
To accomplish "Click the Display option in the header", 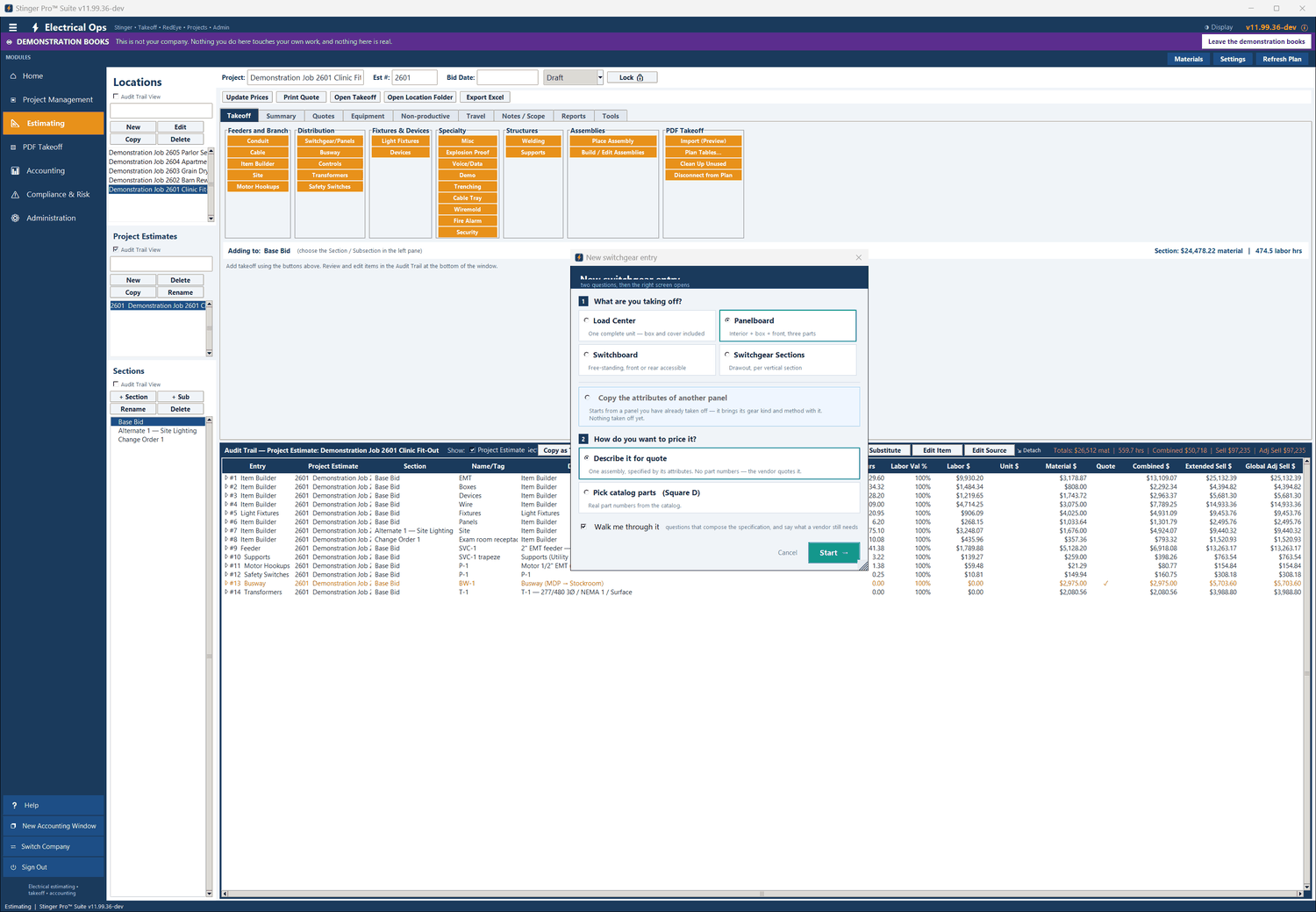I will 1219,27.
